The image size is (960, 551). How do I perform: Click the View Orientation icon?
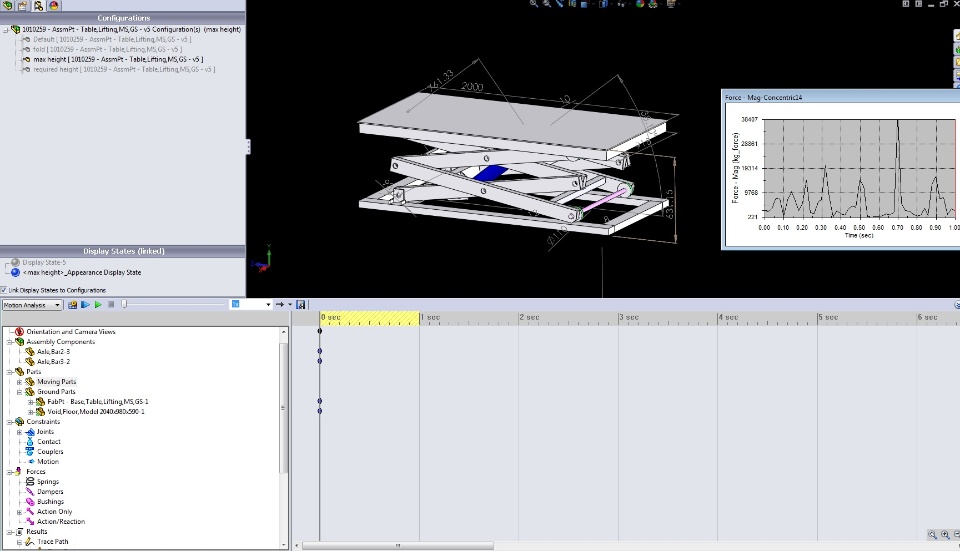pos(584,4)
